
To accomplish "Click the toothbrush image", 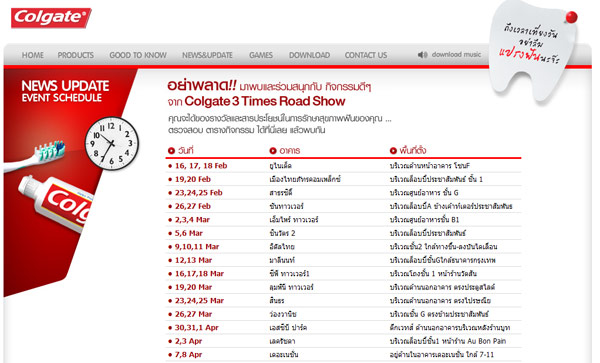I will [34, 157].
